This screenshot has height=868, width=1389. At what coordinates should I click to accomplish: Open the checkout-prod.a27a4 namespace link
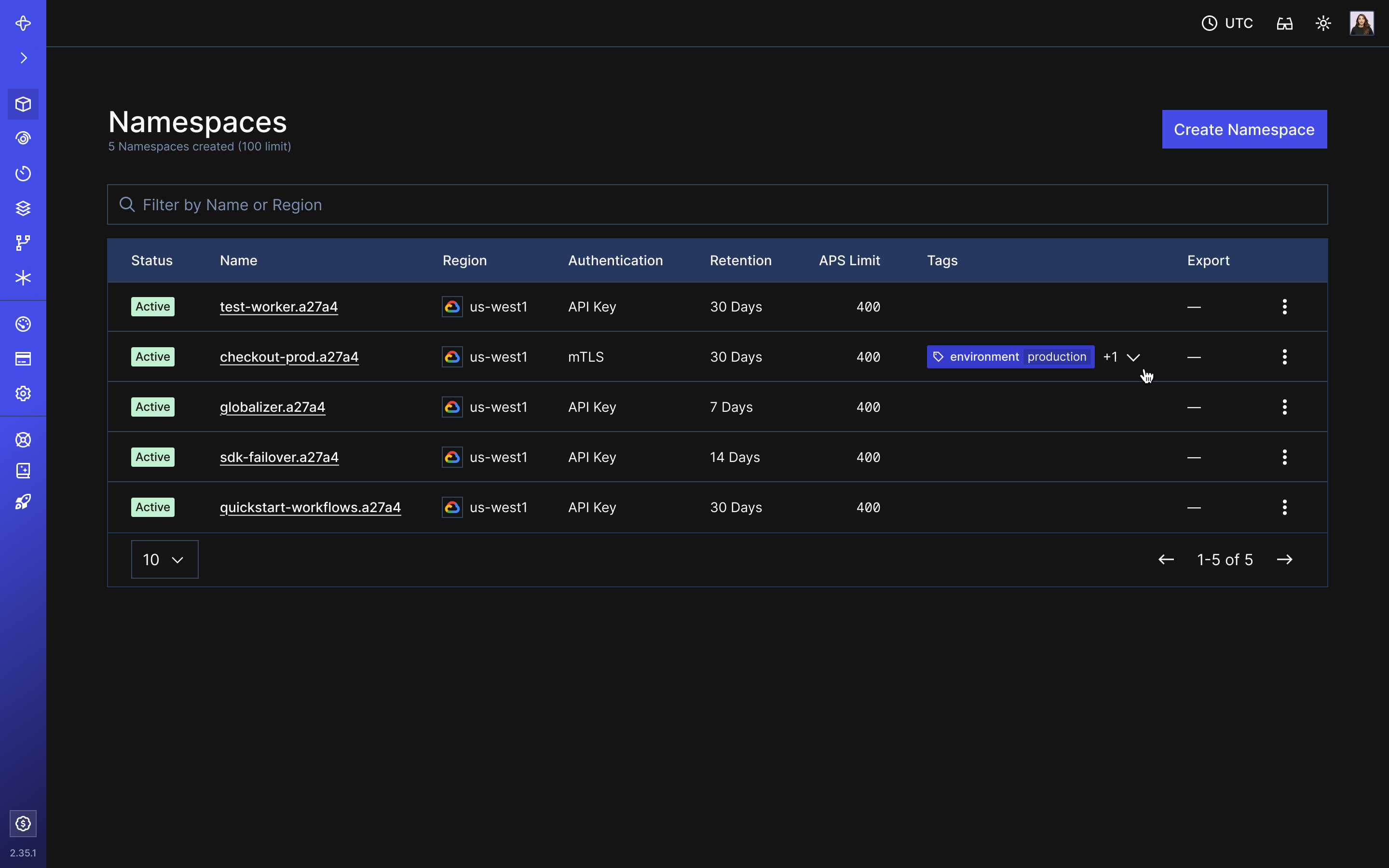pos(289,356)
